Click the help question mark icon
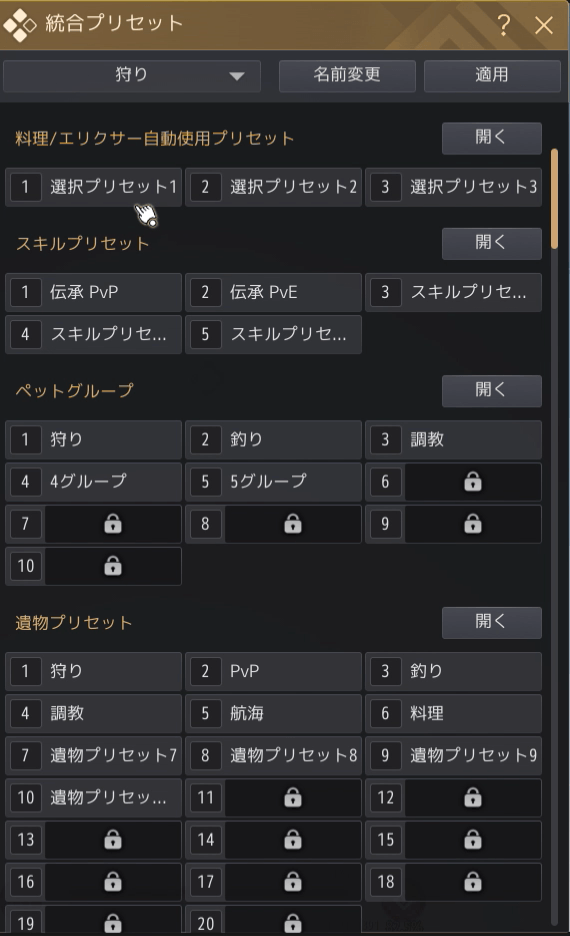This screenshot has height=936, width=570. [x=503, y=24]
